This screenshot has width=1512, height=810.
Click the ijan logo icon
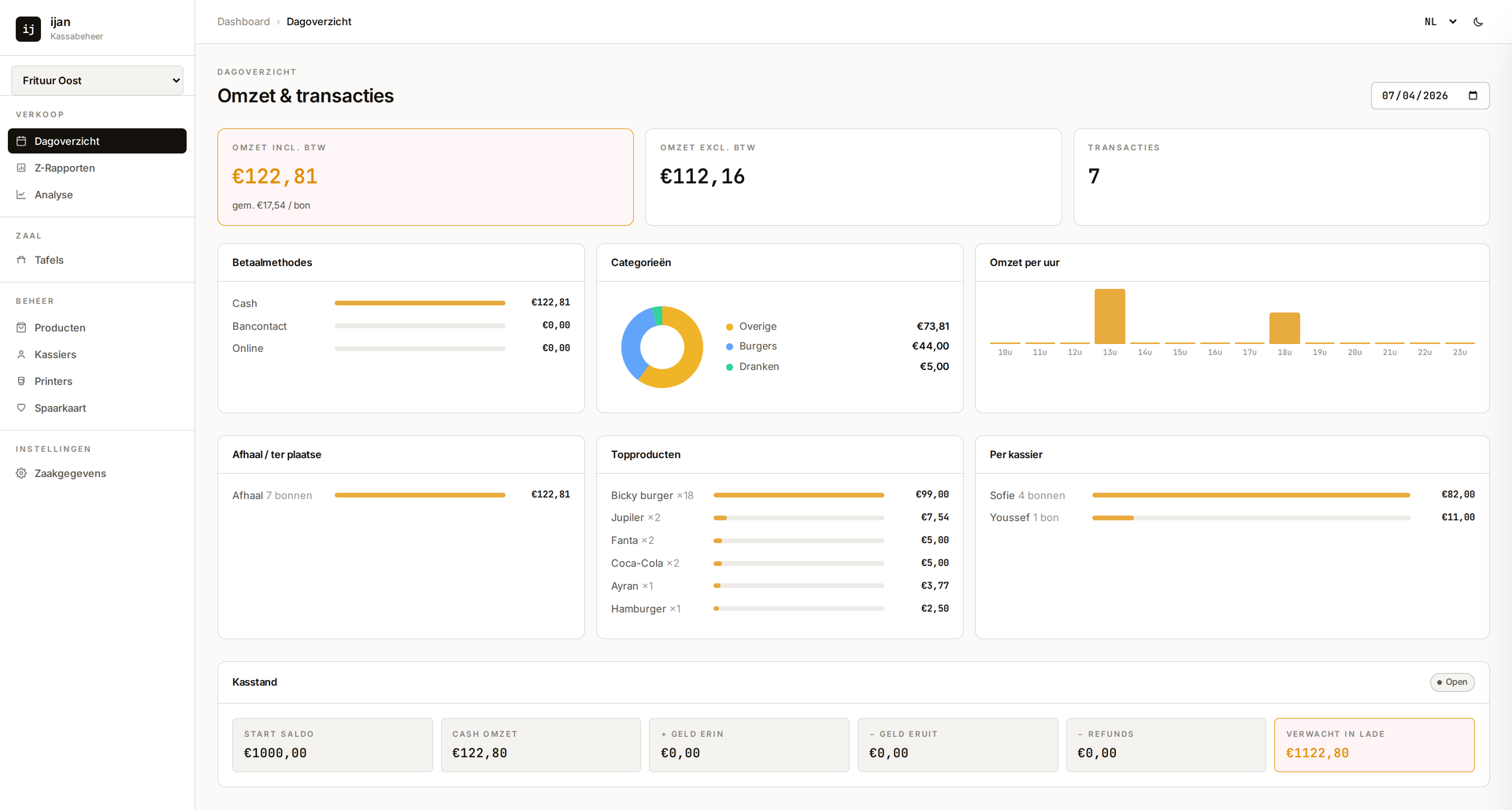point(28,29)
